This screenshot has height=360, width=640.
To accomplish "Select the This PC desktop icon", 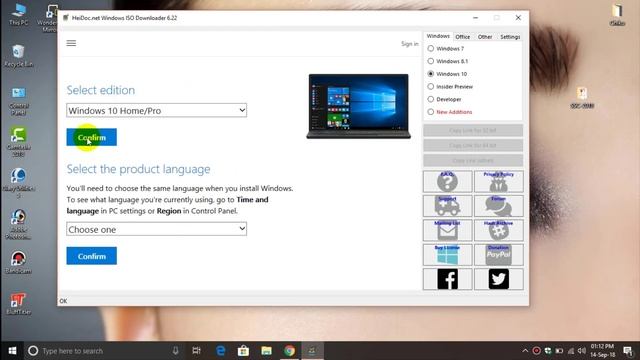I will pyautogui.click(x=18, y=15).
